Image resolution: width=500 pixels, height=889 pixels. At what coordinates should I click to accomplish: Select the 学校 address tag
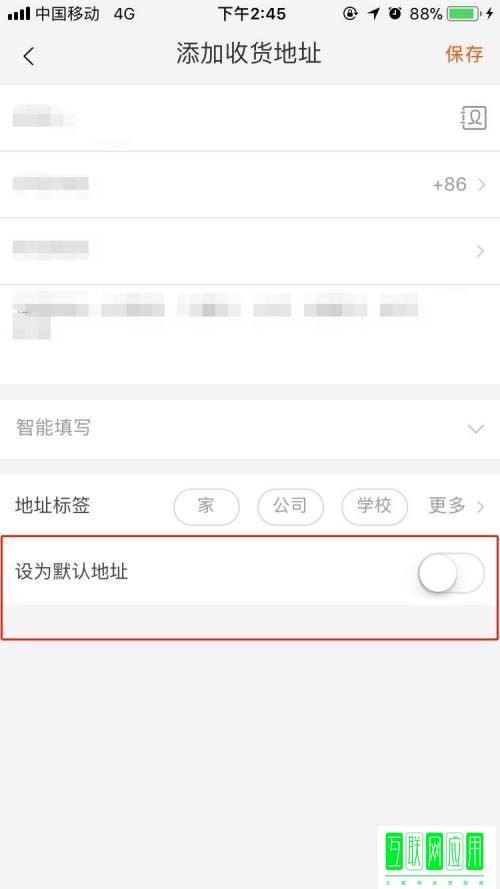pos(374,506)
